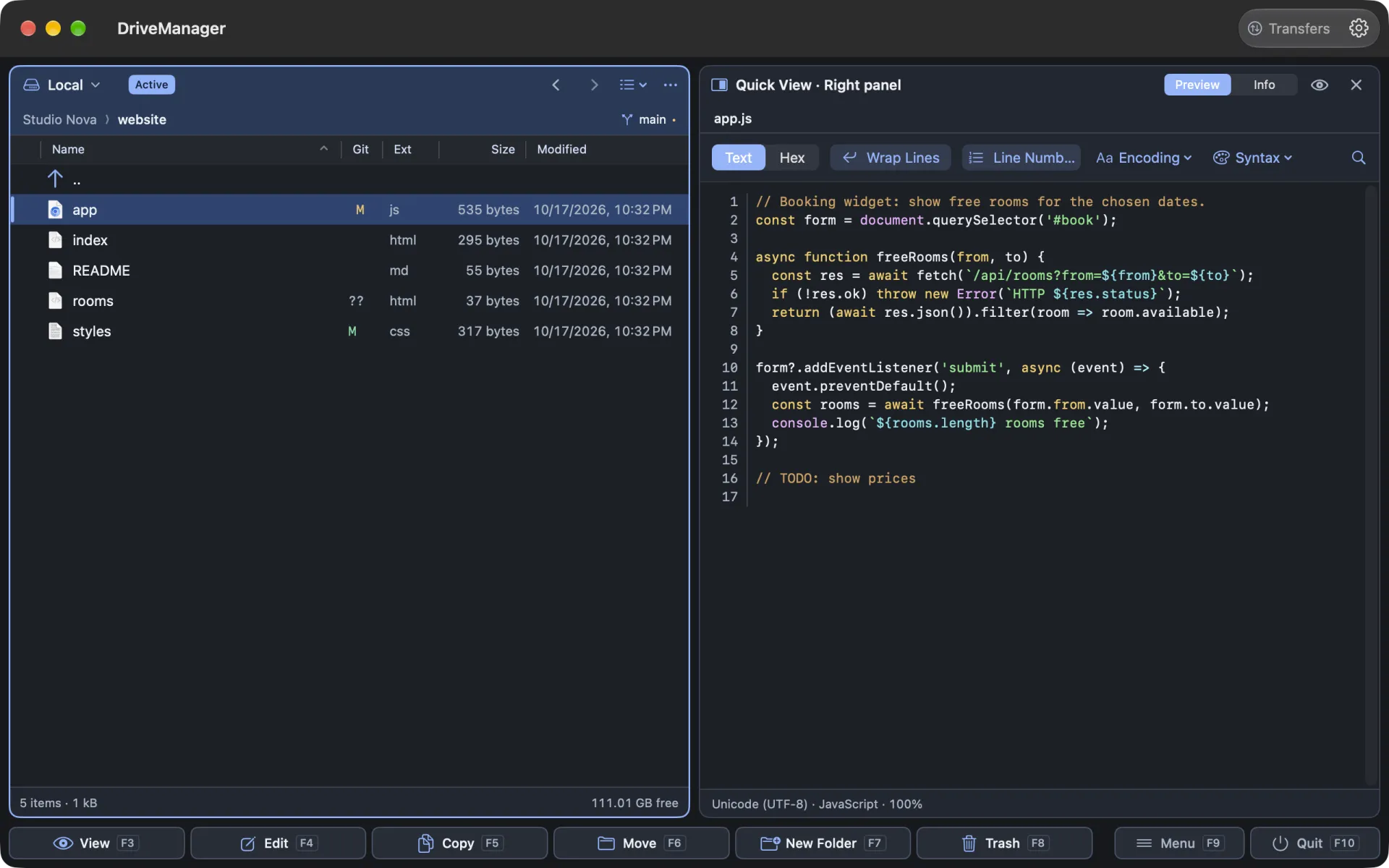Open the settings gear icon
This screenshot has height=868, width=1389.
[1359, 28]
